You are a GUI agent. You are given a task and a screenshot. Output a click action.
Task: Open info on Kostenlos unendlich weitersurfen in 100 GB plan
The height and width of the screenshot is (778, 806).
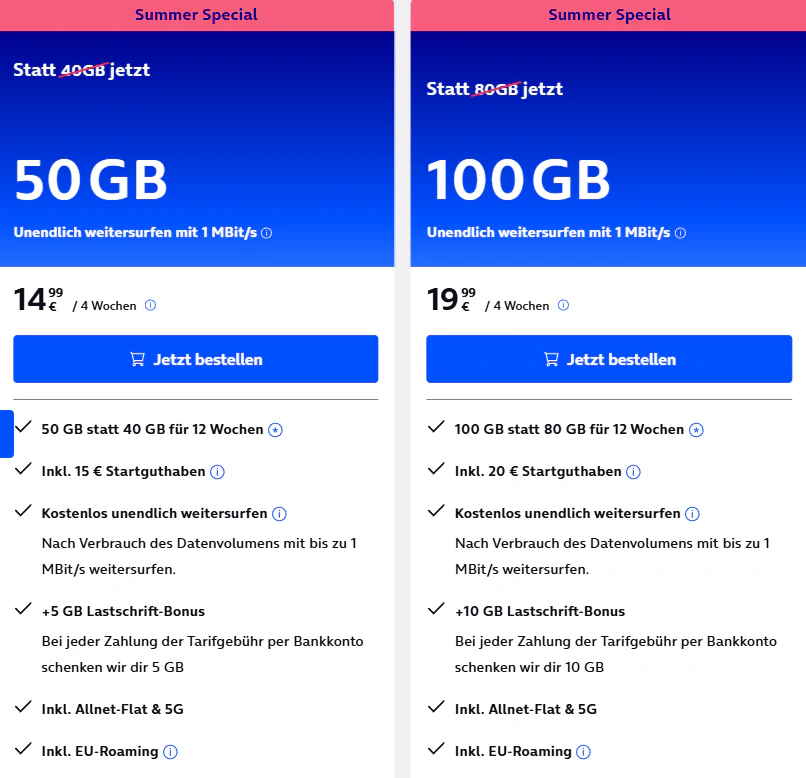pyautogui.click(x=692, y=514)
